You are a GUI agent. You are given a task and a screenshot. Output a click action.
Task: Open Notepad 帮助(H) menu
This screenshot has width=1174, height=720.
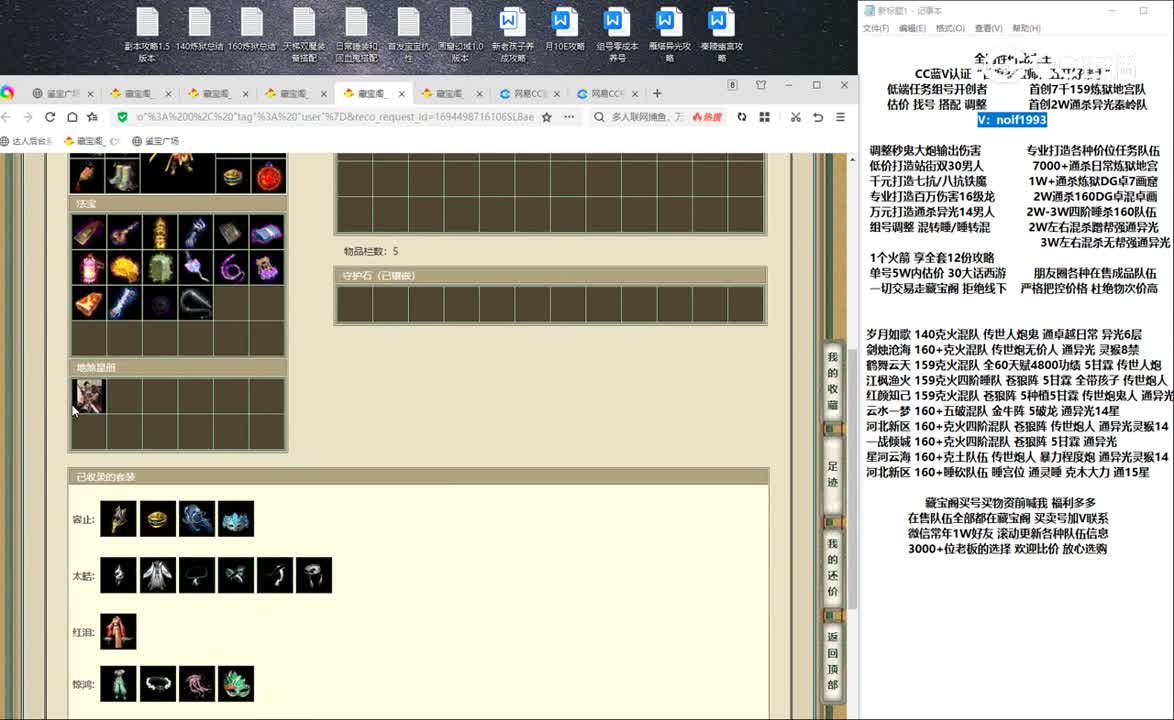pyautogui.click(x=1027, y=28)
